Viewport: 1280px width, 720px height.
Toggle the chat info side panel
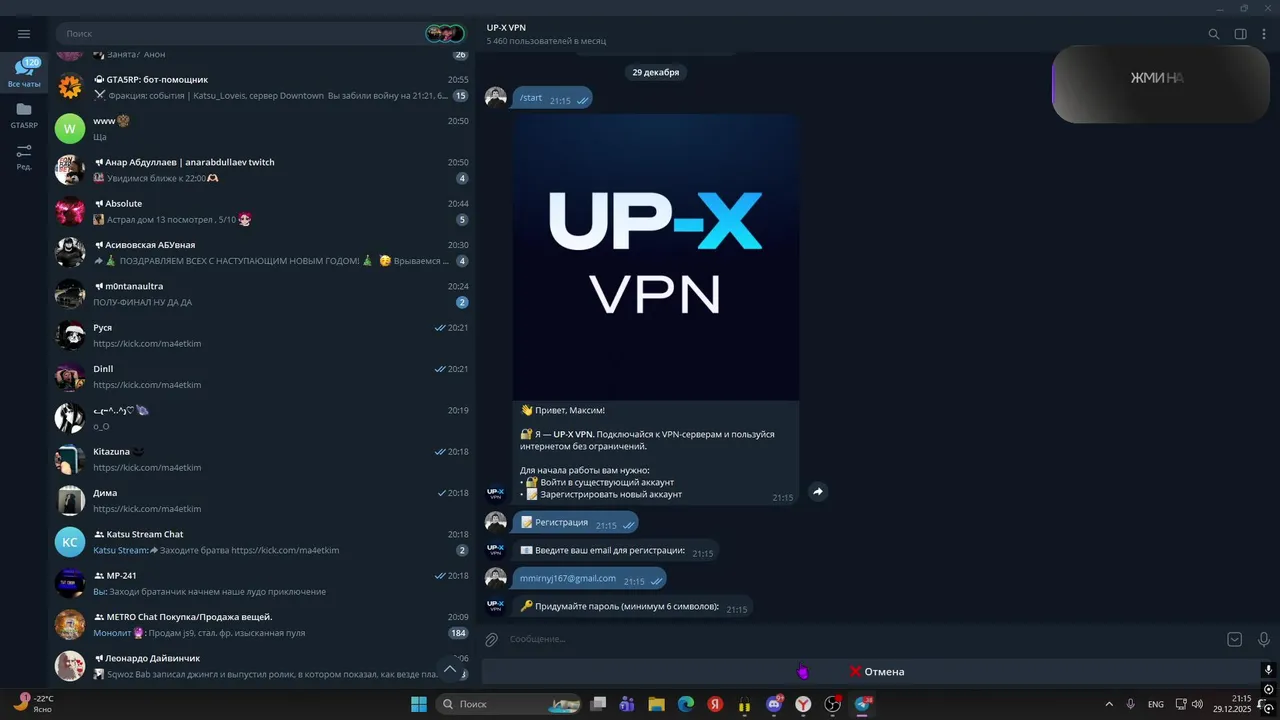[x=1240, y=34]
